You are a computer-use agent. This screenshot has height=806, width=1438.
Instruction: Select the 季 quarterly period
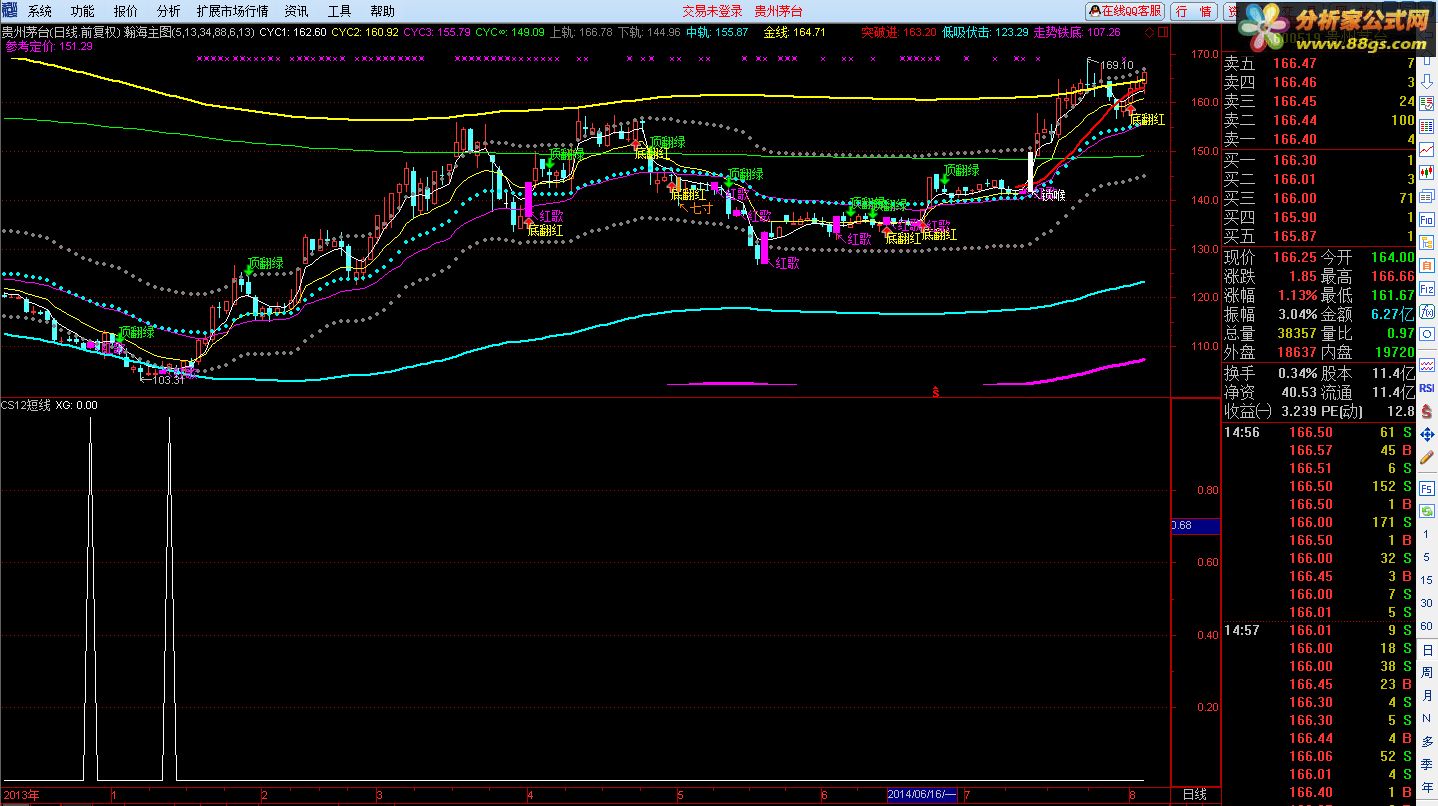click(1427, 765)
